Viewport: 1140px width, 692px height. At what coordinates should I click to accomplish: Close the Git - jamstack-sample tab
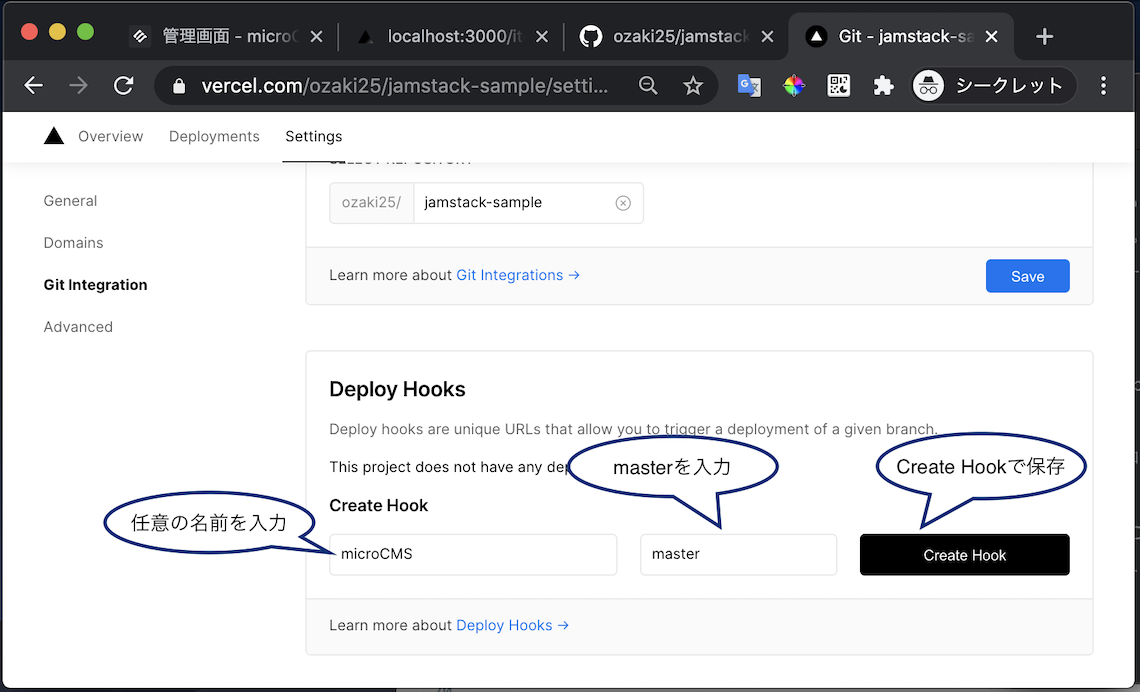point(992,36)
